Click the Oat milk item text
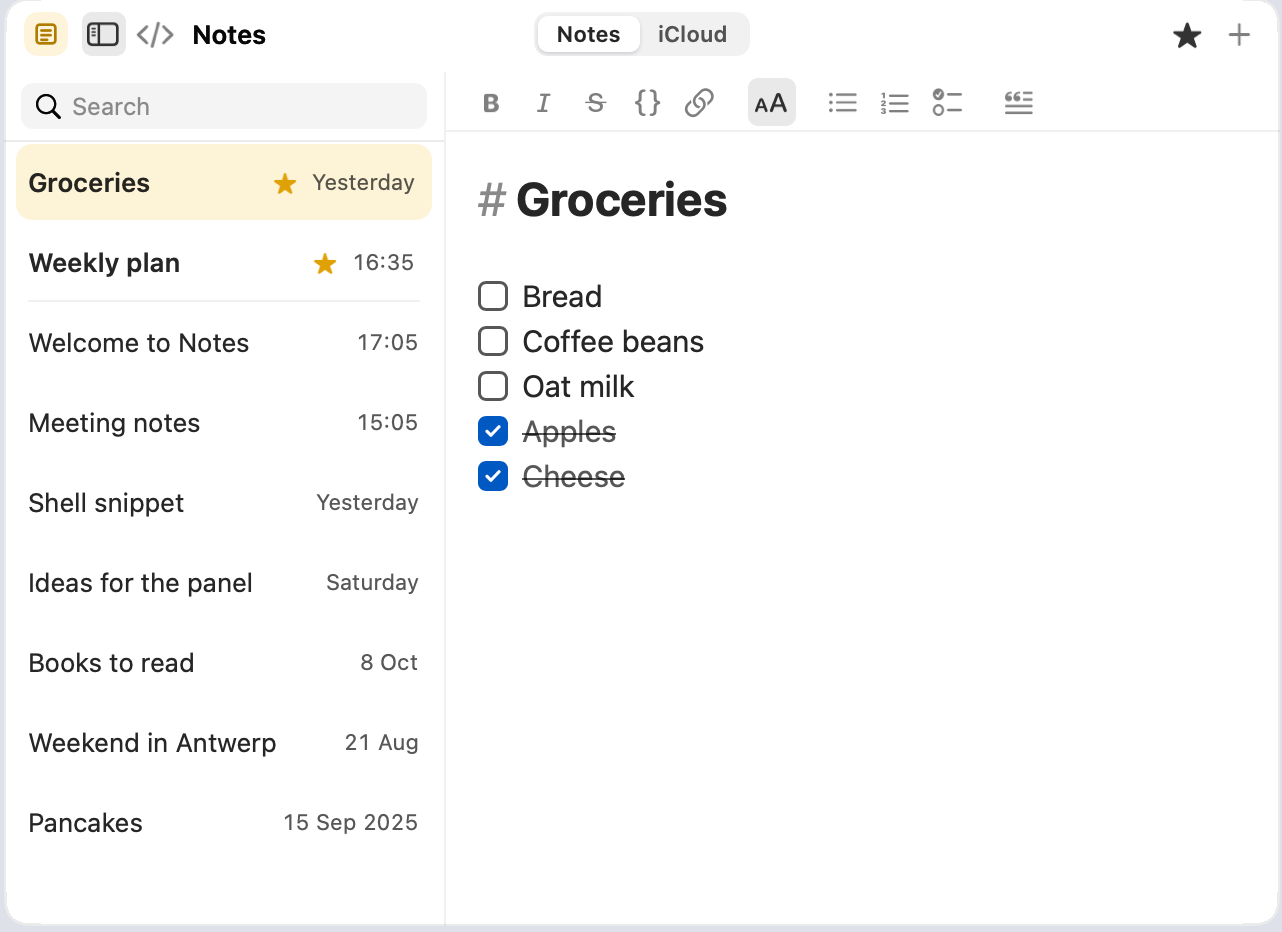Image resolution: width=1282 pixels, height=932 pixels. pyautogui.click(x=578, y=387)
